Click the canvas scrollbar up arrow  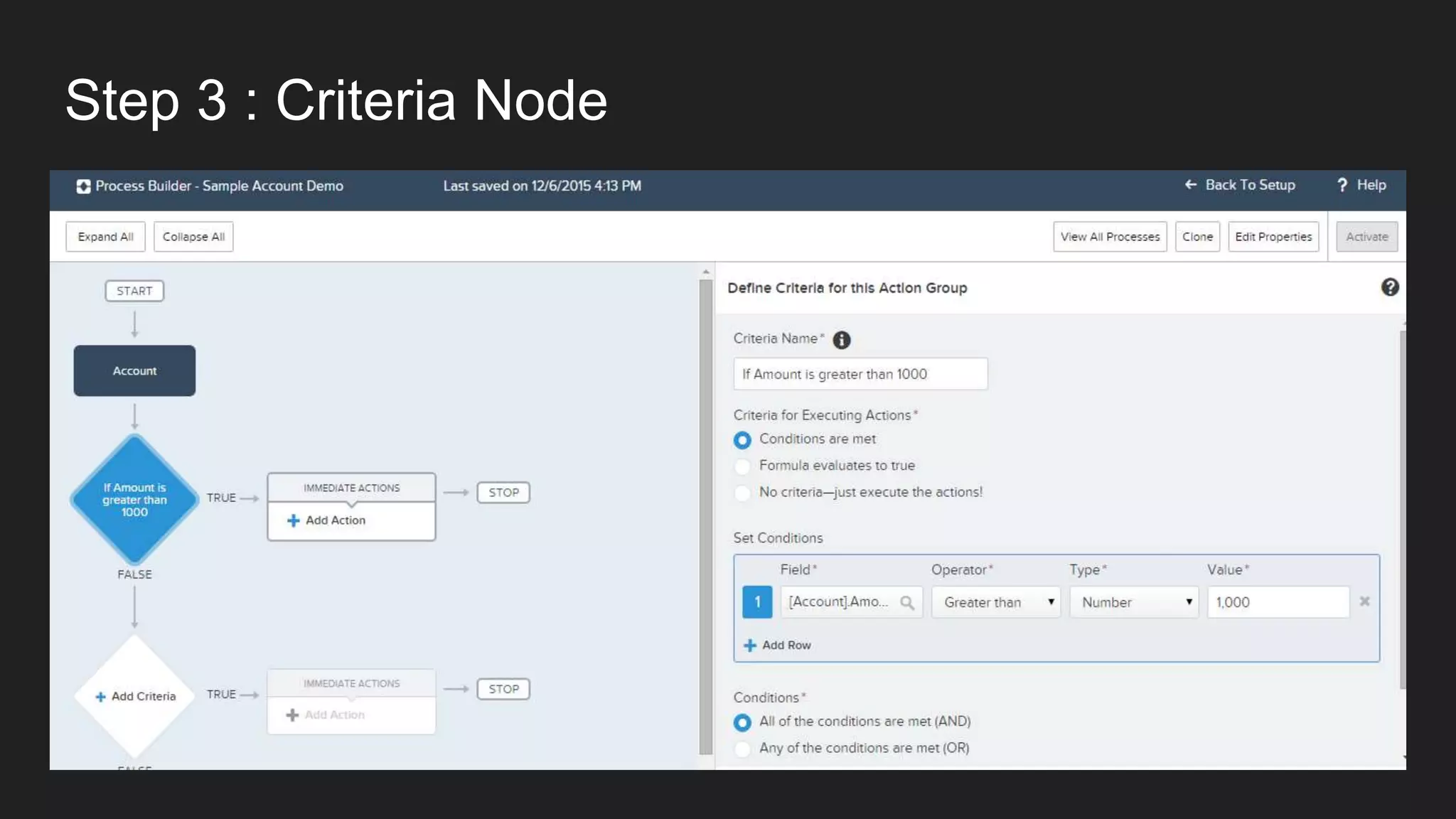706,272
